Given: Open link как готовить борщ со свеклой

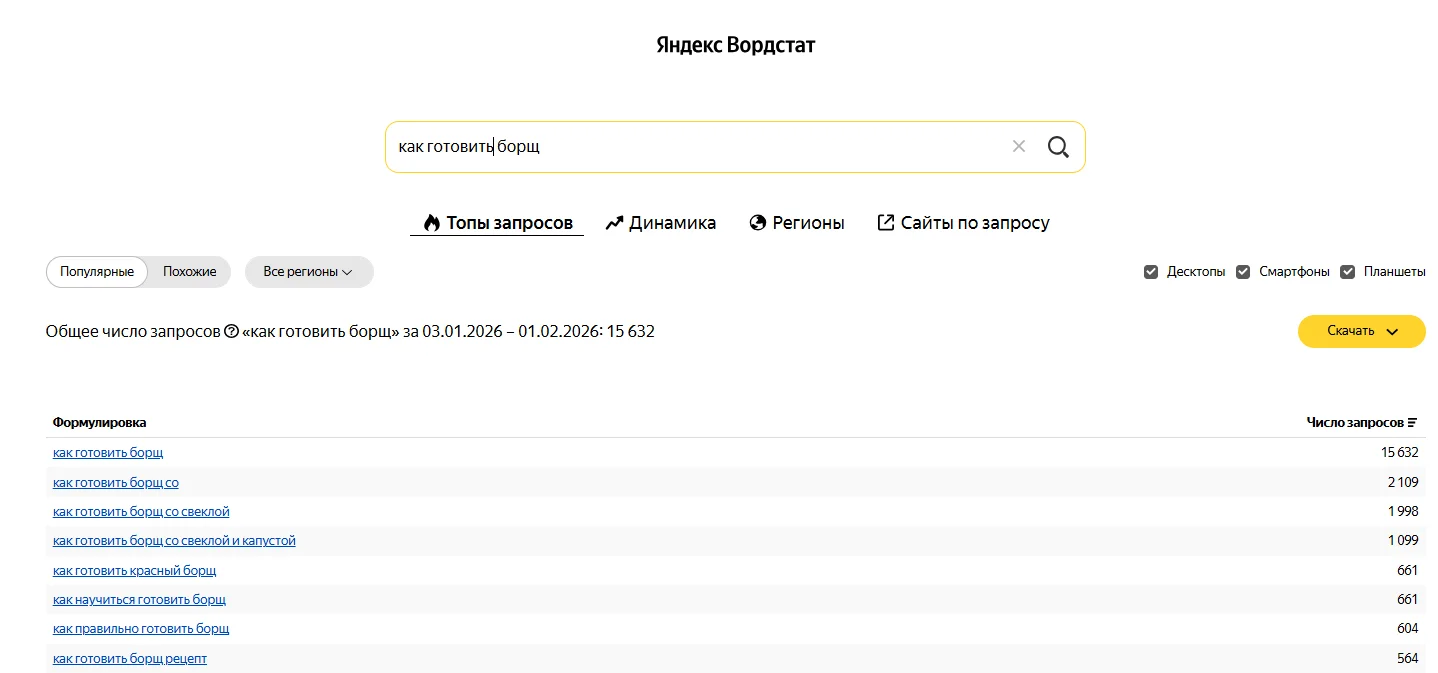Looking at the screenshot, I should tap(141, 512).
